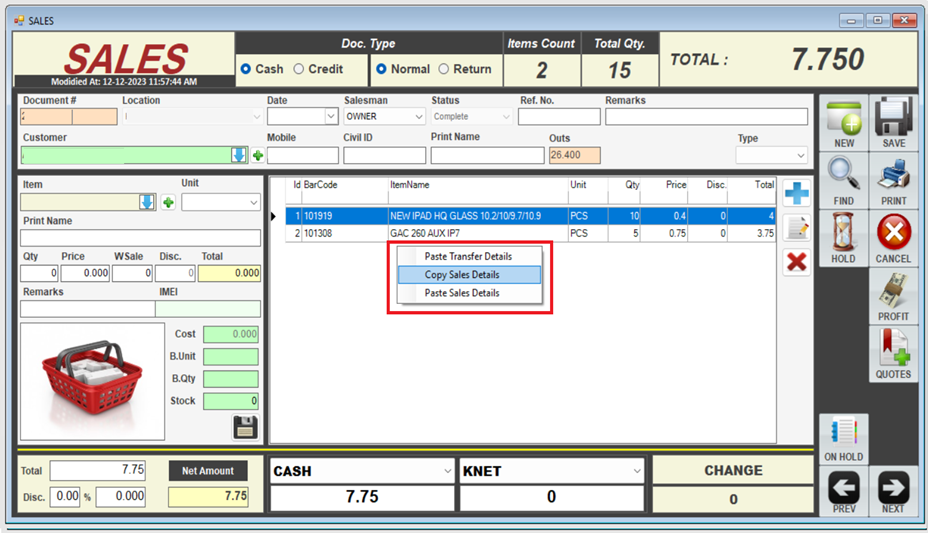Click the Net Amount button

point(208,471)
